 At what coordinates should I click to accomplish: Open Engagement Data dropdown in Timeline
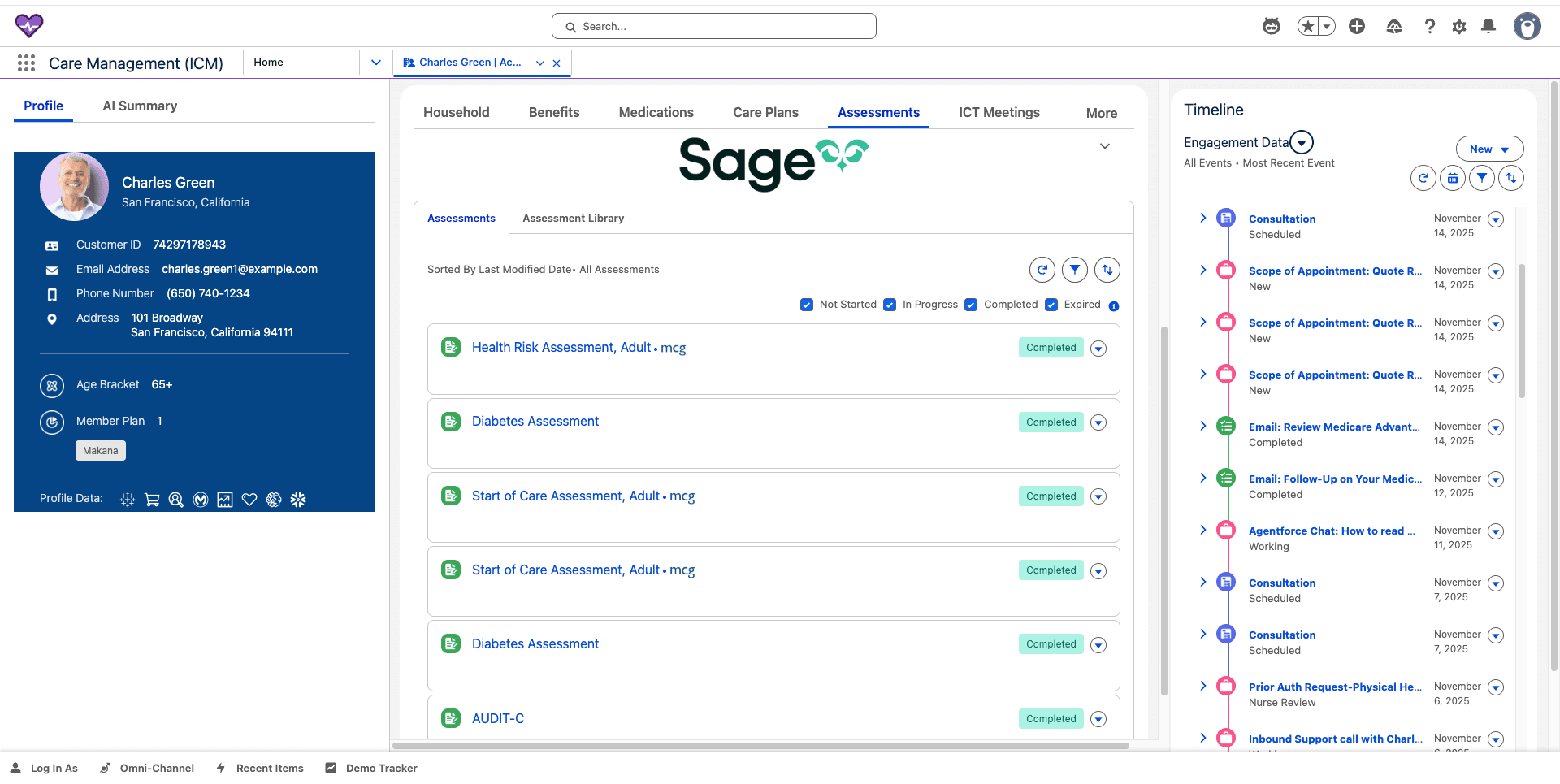click(x=1302, y=143)
